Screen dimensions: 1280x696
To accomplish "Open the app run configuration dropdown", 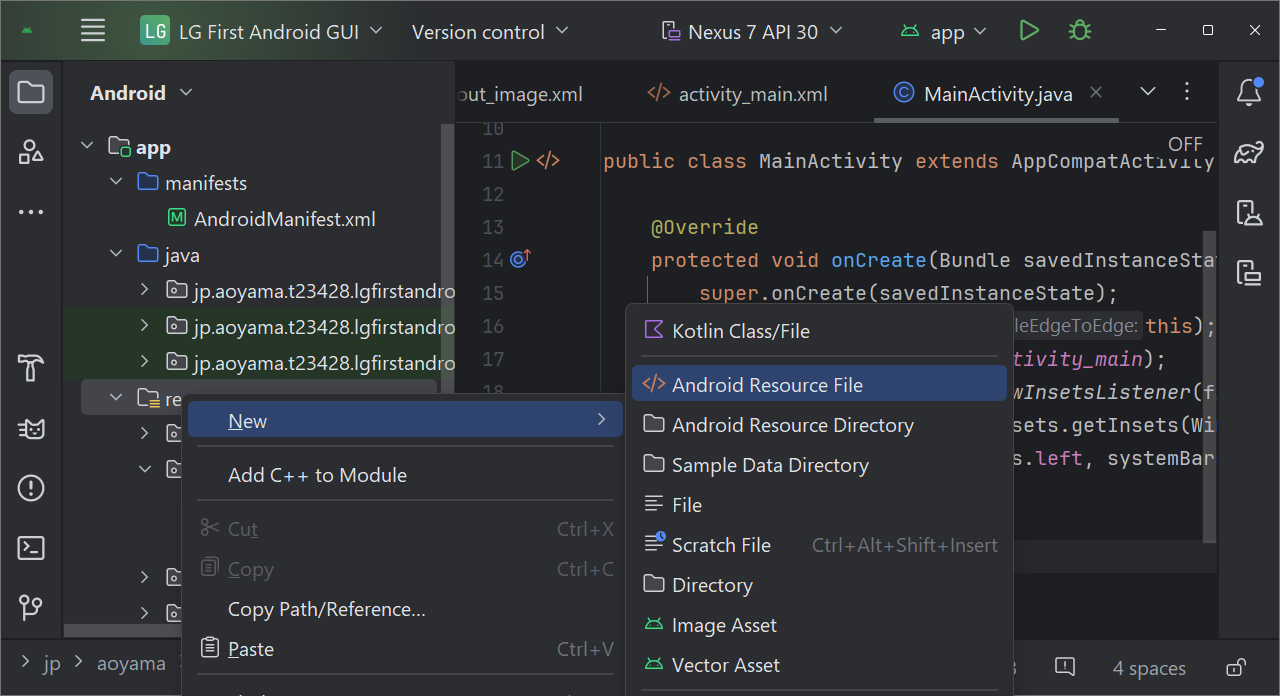I will point(943,32).
